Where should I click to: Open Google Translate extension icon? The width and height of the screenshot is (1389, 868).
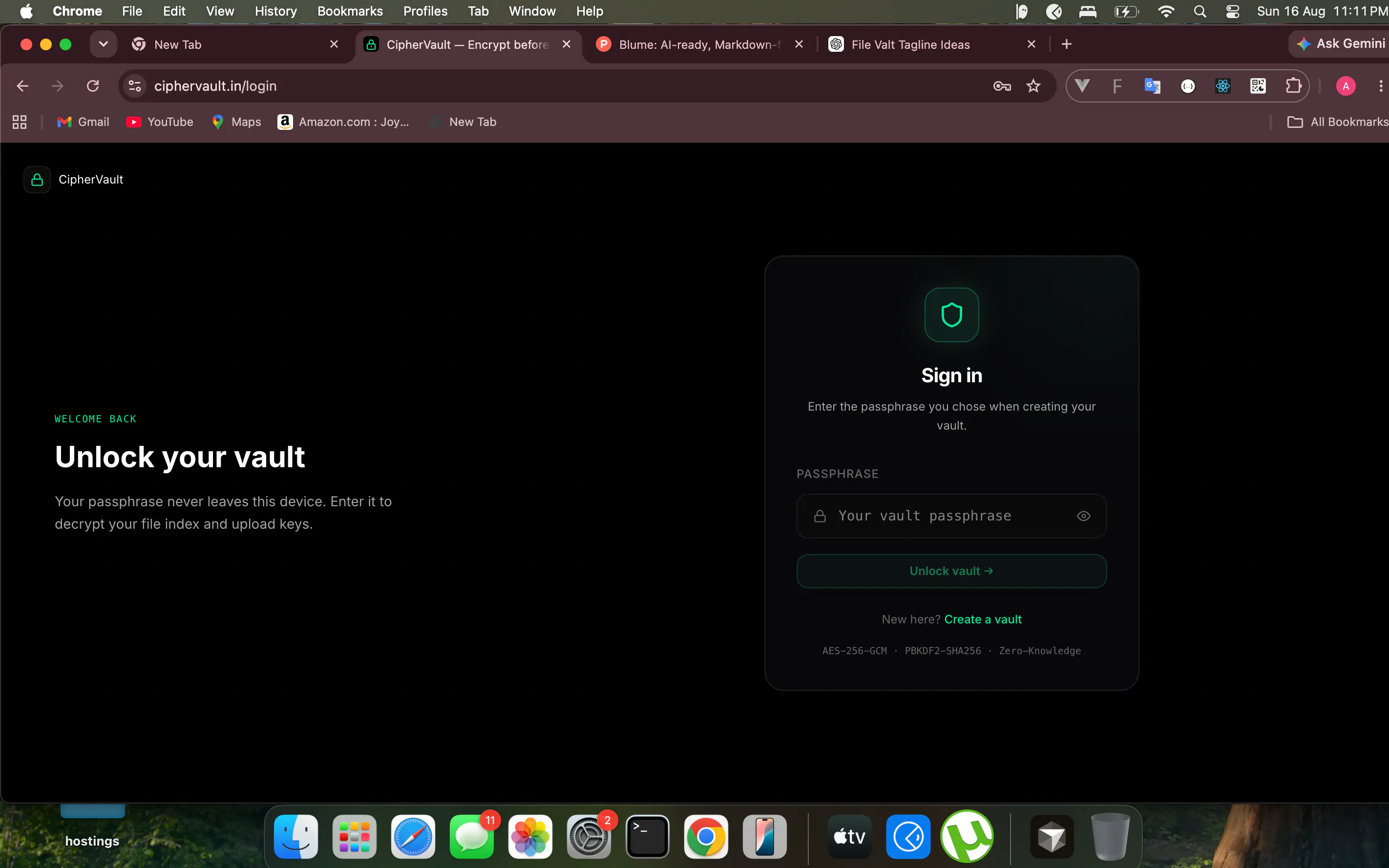pyautogui.click(x=1153, y=86)
